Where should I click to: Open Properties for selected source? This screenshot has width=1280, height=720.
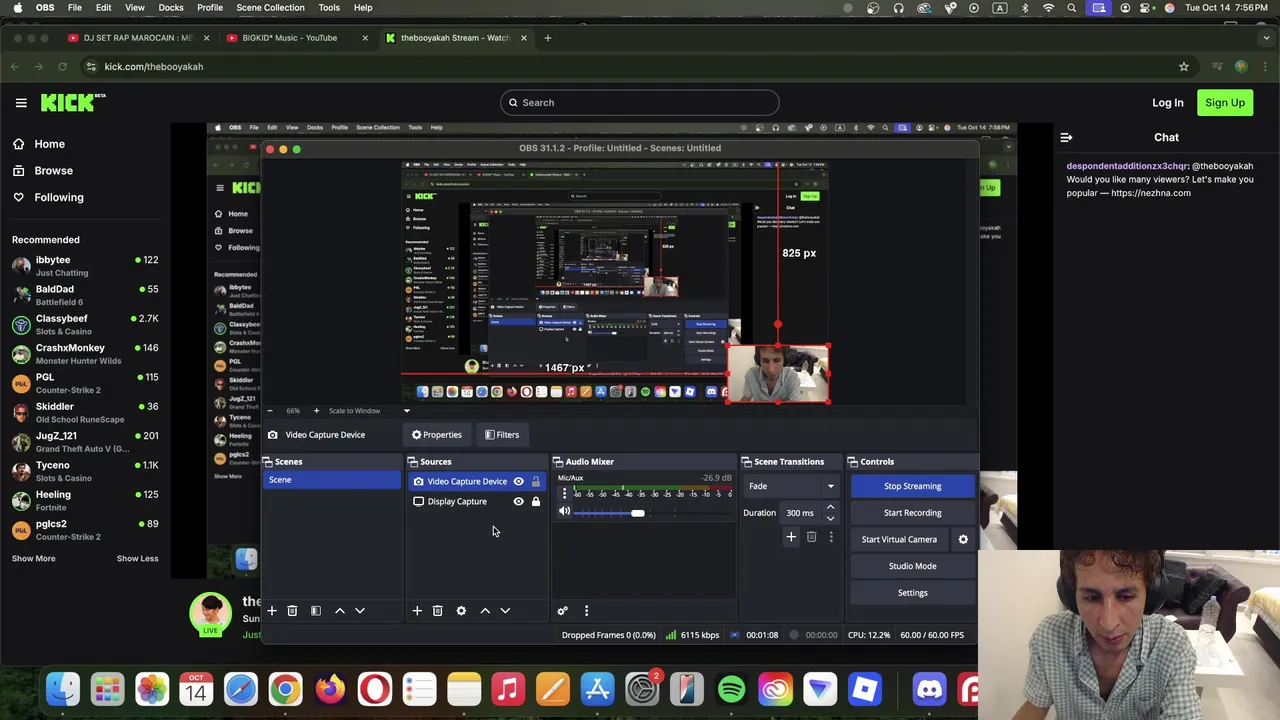[x=436, y=435]
